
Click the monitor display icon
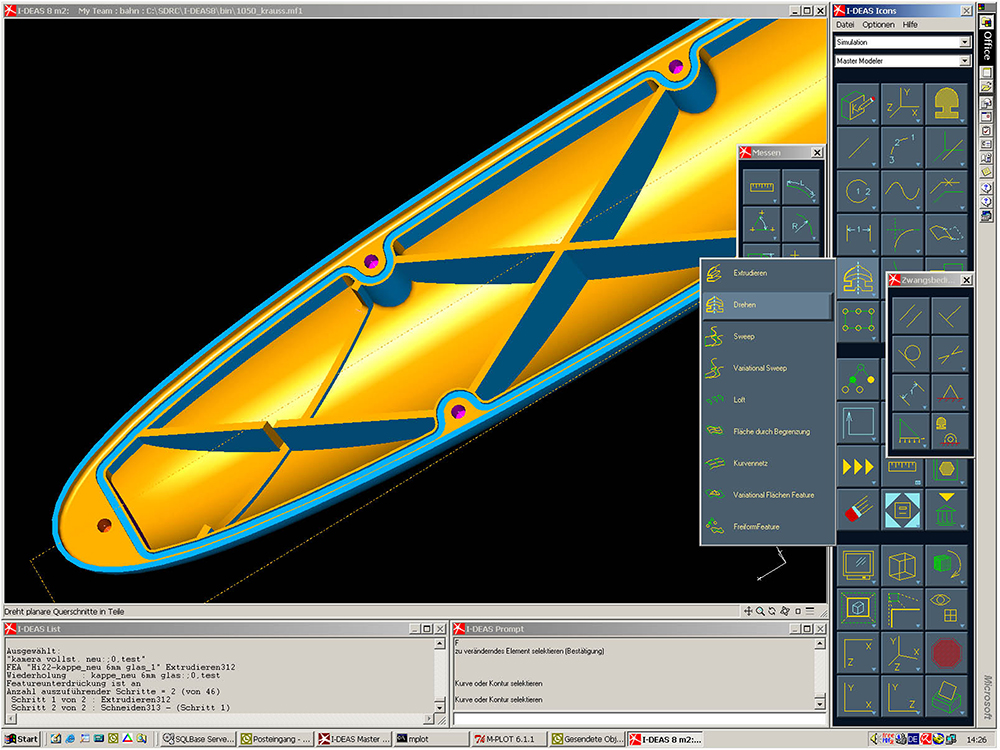(858, 565)
